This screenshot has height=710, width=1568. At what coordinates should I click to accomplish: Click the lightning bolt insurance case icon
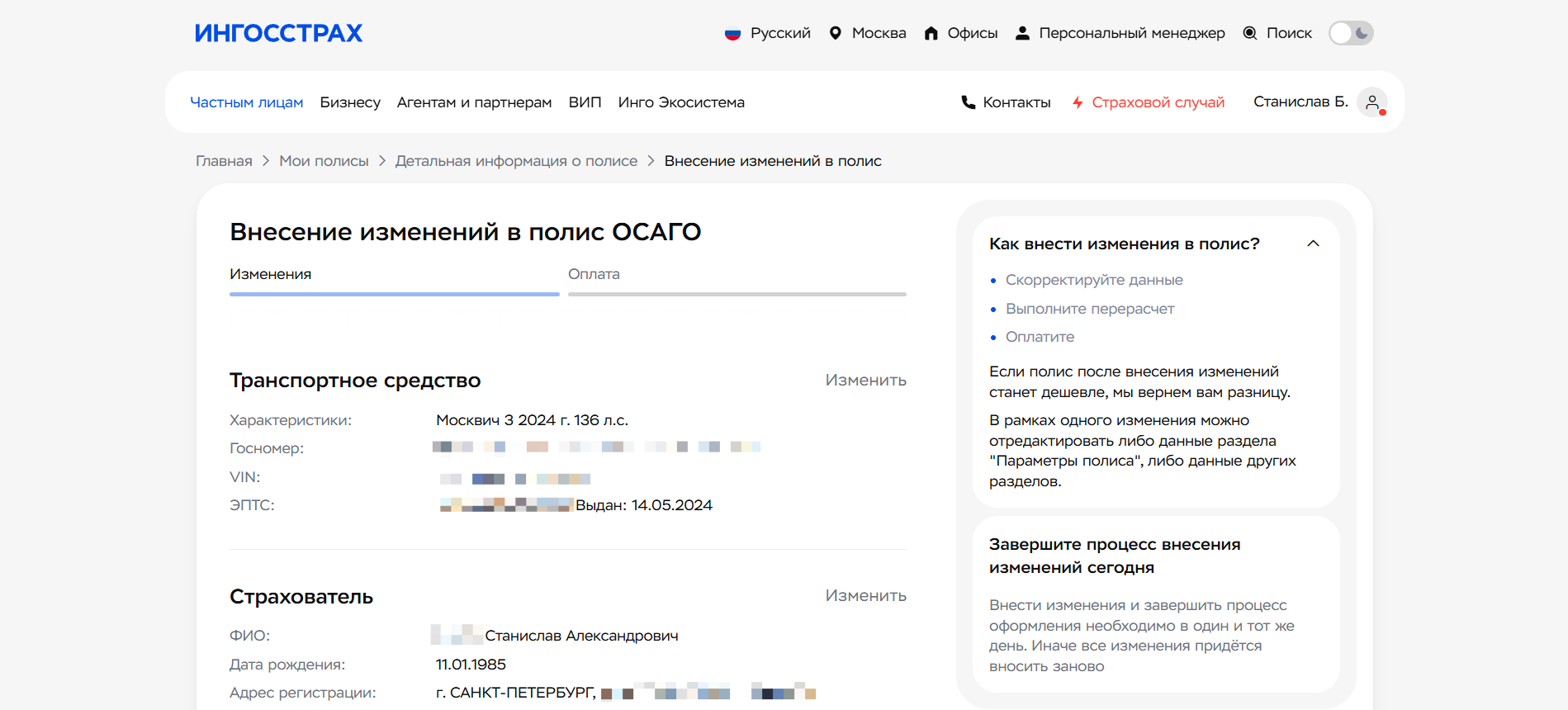click(1078, 102)
